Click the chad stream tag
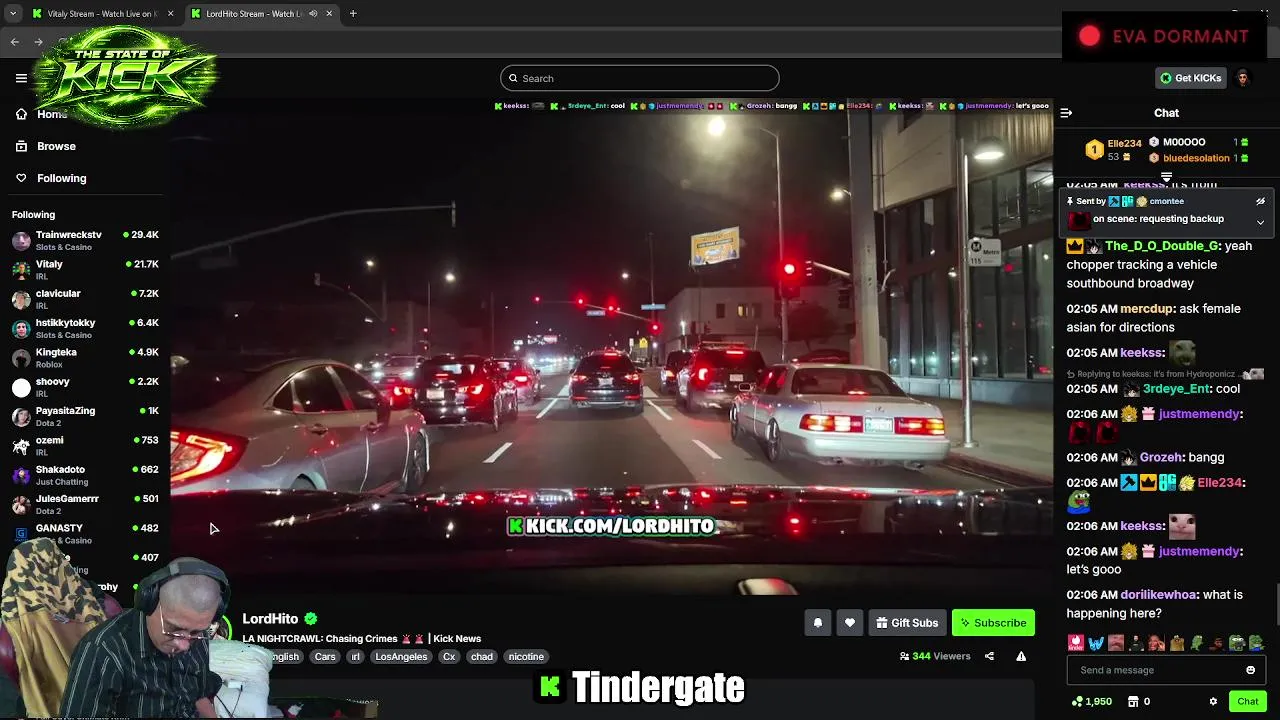This screenshot has height=720, width=1280. pos(482,657)
